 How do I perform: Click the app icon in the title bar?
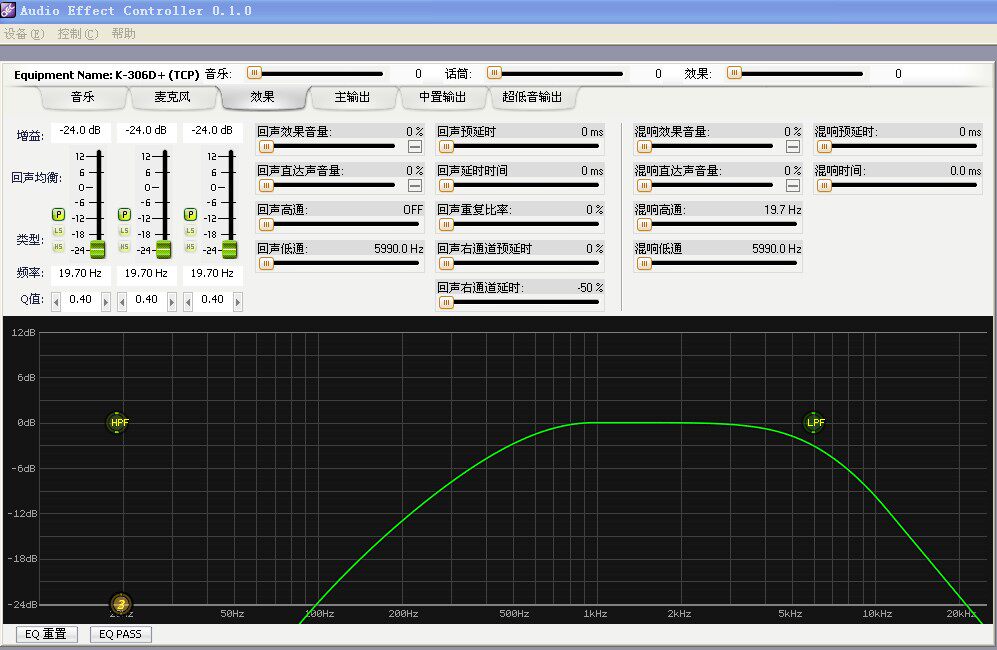click(9, 10)
